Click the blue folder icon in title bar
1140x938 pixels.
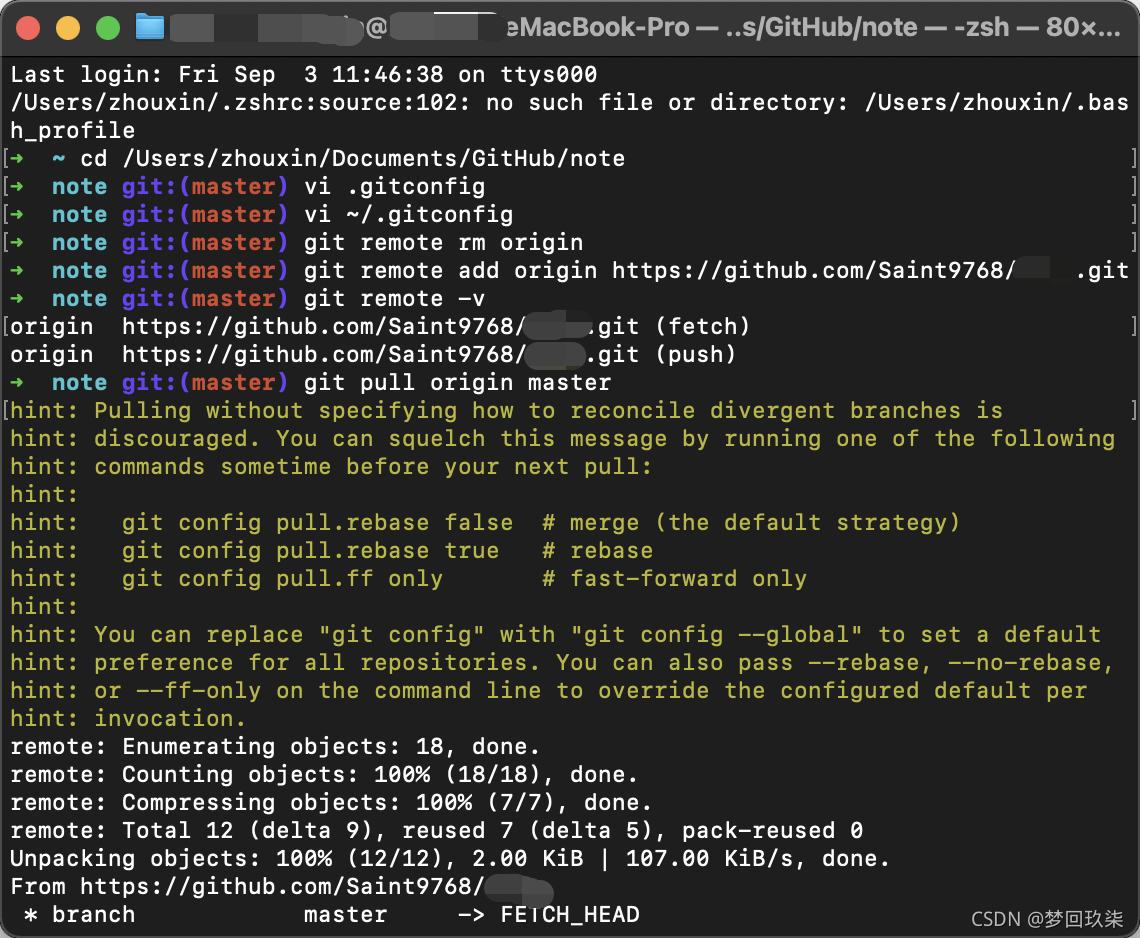150,27
